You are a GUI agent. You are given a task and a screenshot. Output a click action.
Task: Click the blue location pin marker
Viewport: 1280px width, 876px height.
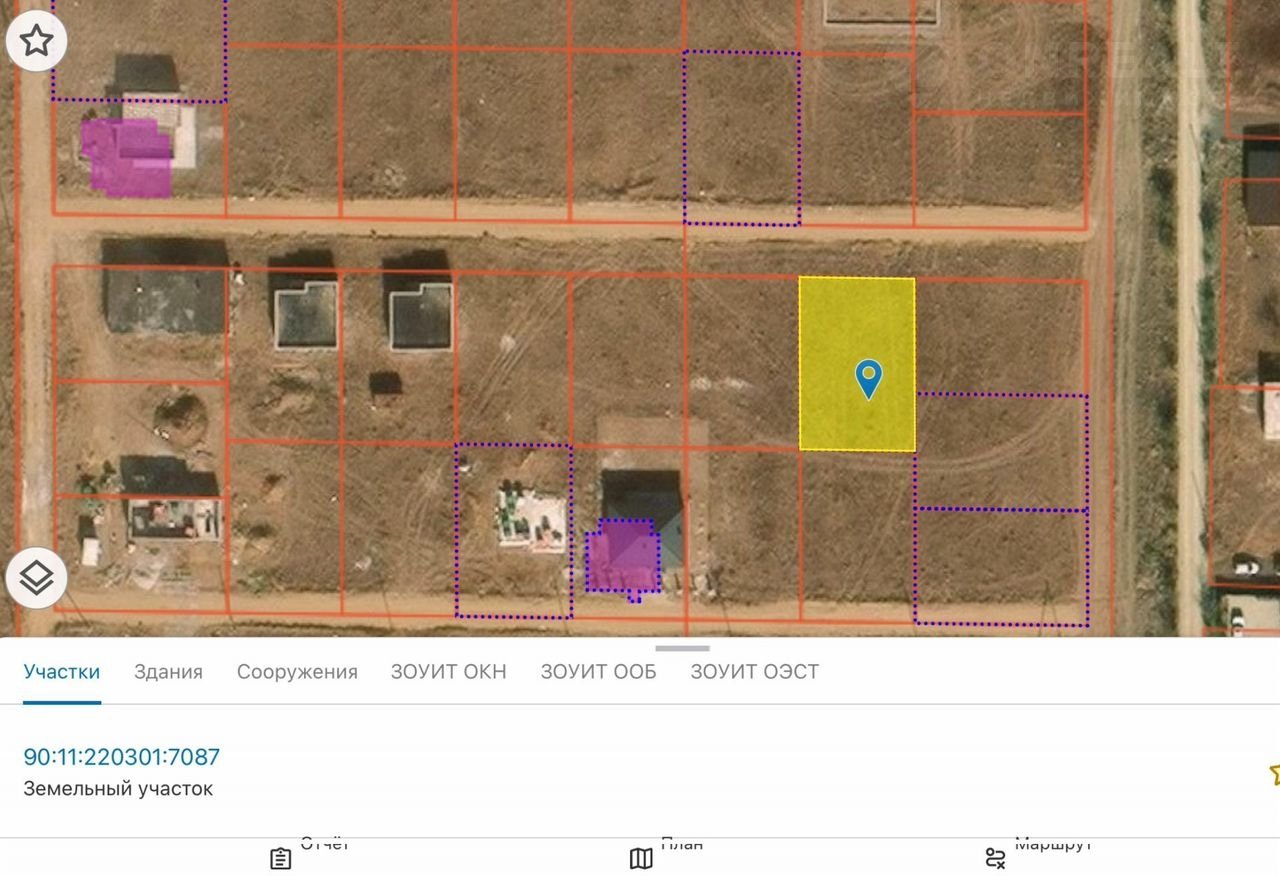tap(869, 379)
